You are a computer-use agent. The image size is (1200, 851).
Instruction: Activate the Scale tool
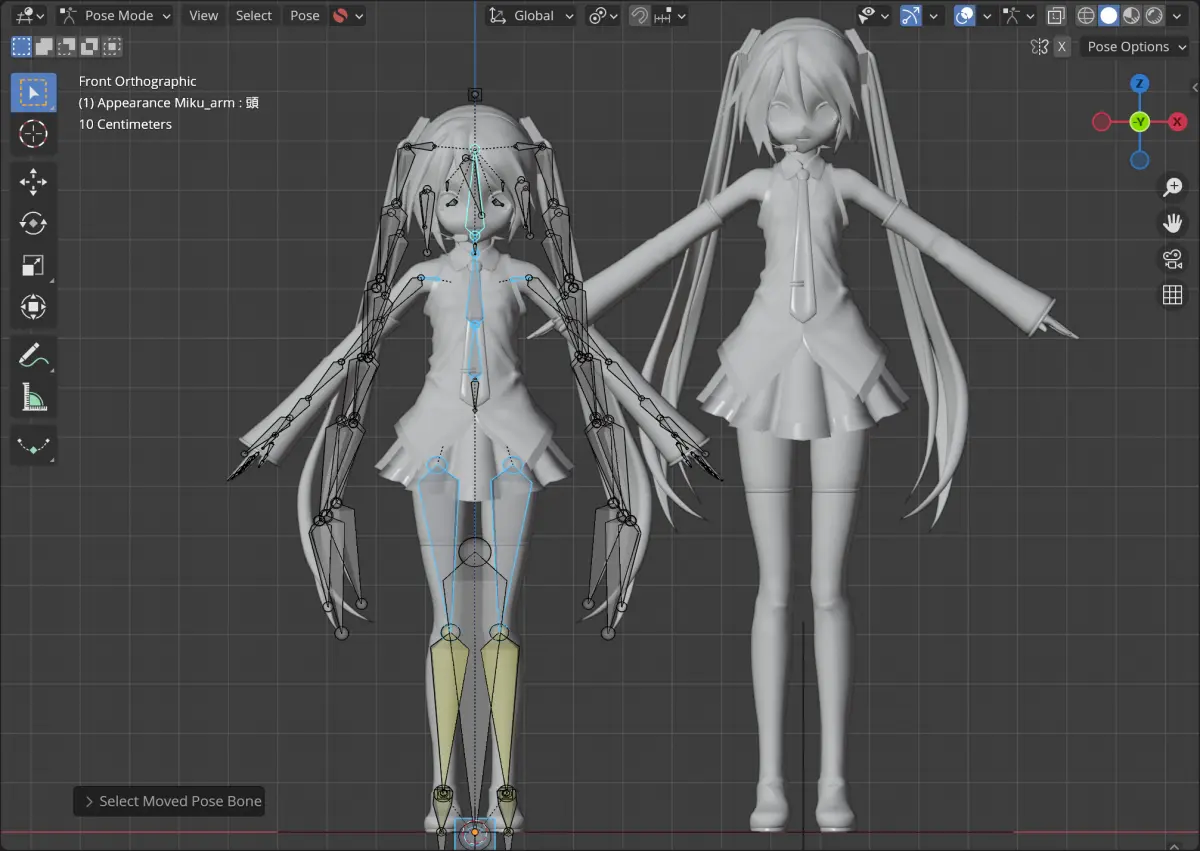33,265
